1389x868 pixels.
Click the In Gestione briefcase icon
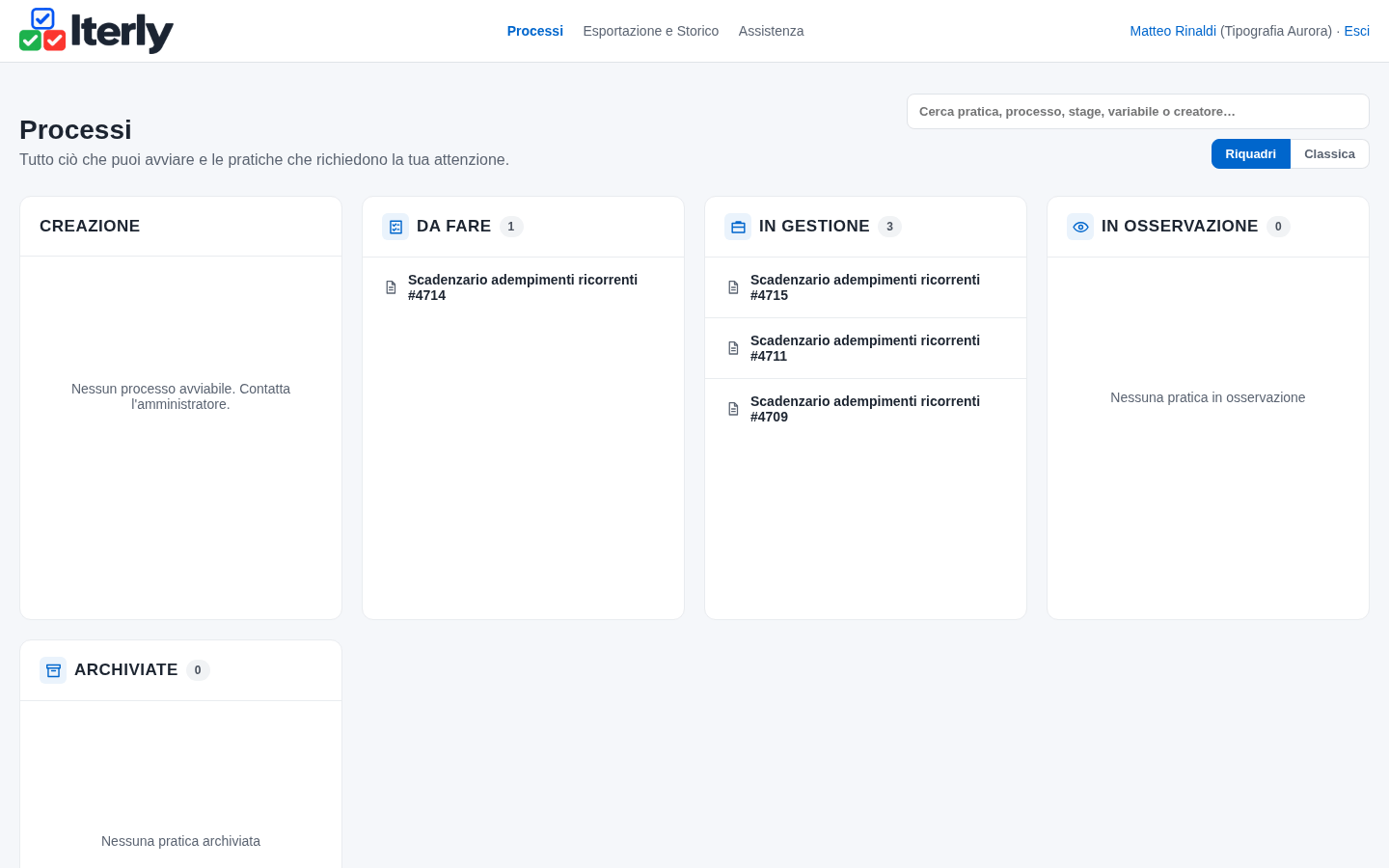(738, 227)
